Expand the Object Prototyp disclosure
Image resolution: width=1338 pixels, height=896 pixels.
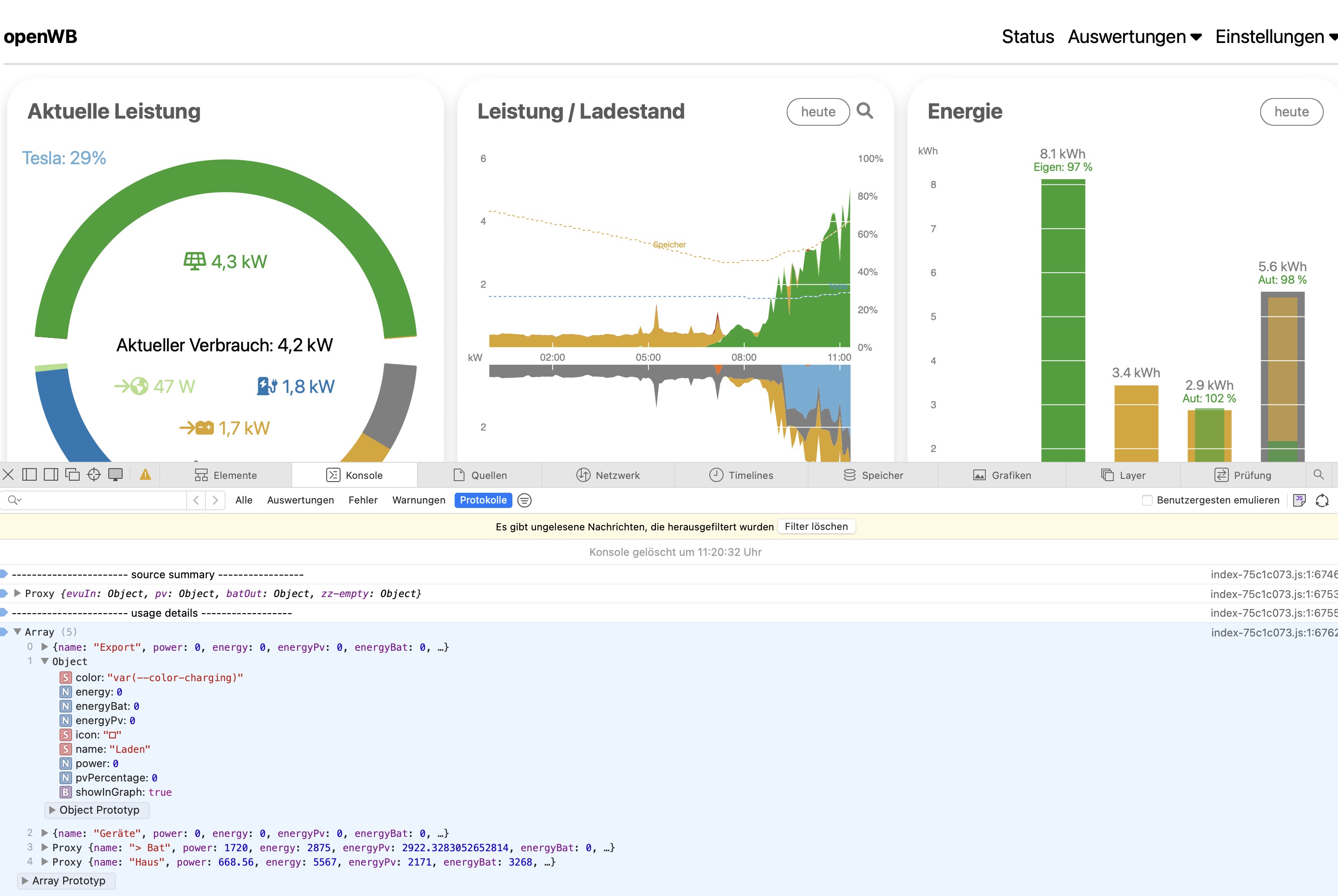[52, 810]
